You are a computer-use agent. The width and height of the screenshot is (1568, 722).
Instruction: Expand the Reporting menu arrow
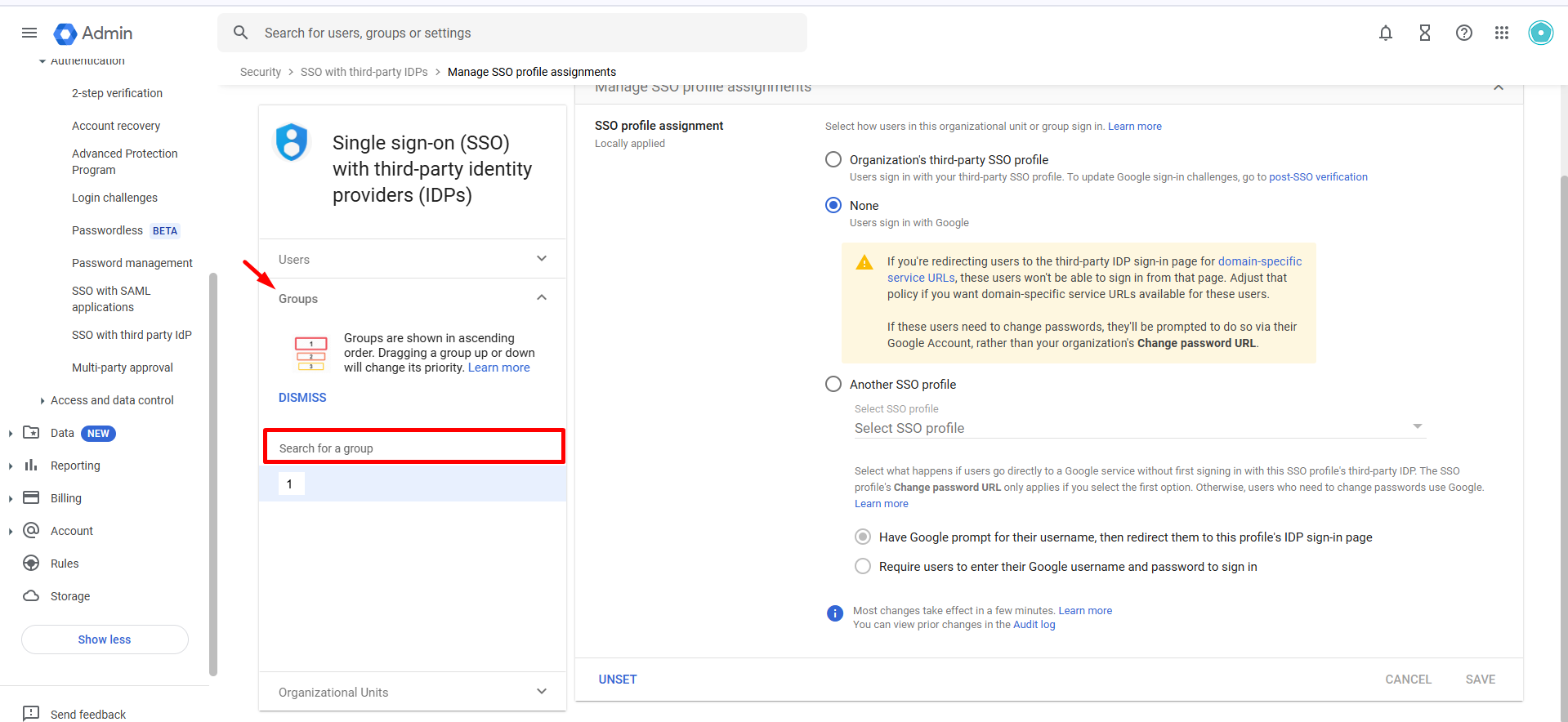point(10,466)
